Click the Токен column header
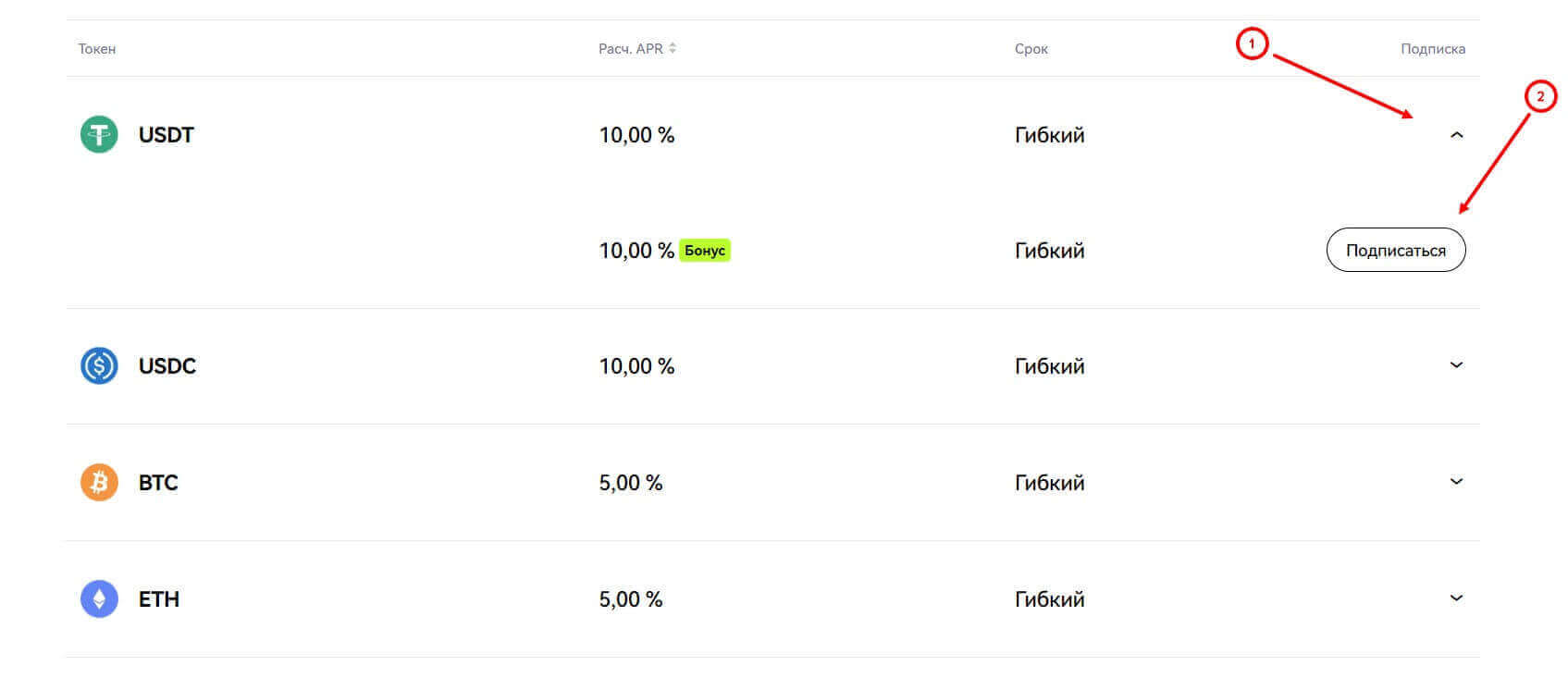The height and width of the screenshot is (690, 1568). click(x=97, y=49)
